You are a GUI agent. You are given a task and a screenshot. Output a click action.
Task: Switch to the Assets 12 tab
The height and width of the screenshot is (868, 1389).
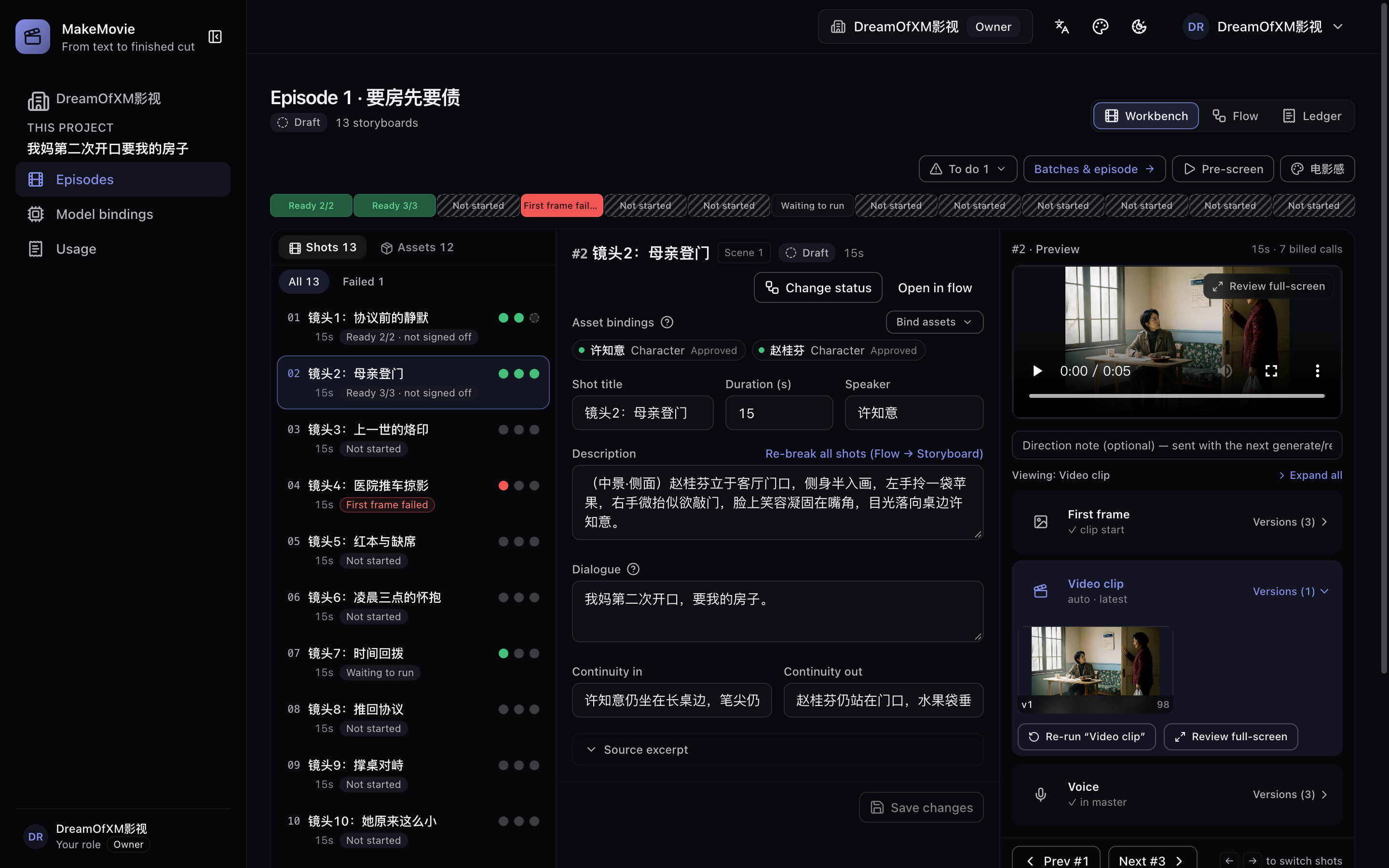point(417,247)
